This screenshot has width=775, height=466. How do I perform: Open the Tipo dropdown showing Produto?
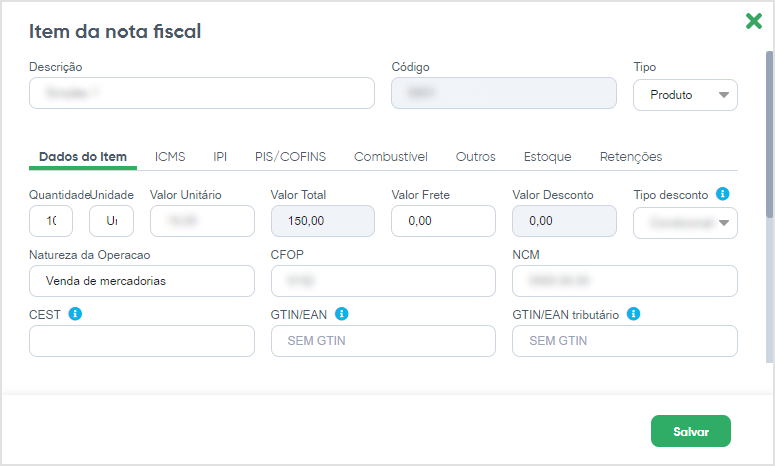click(x=685, y=95)
